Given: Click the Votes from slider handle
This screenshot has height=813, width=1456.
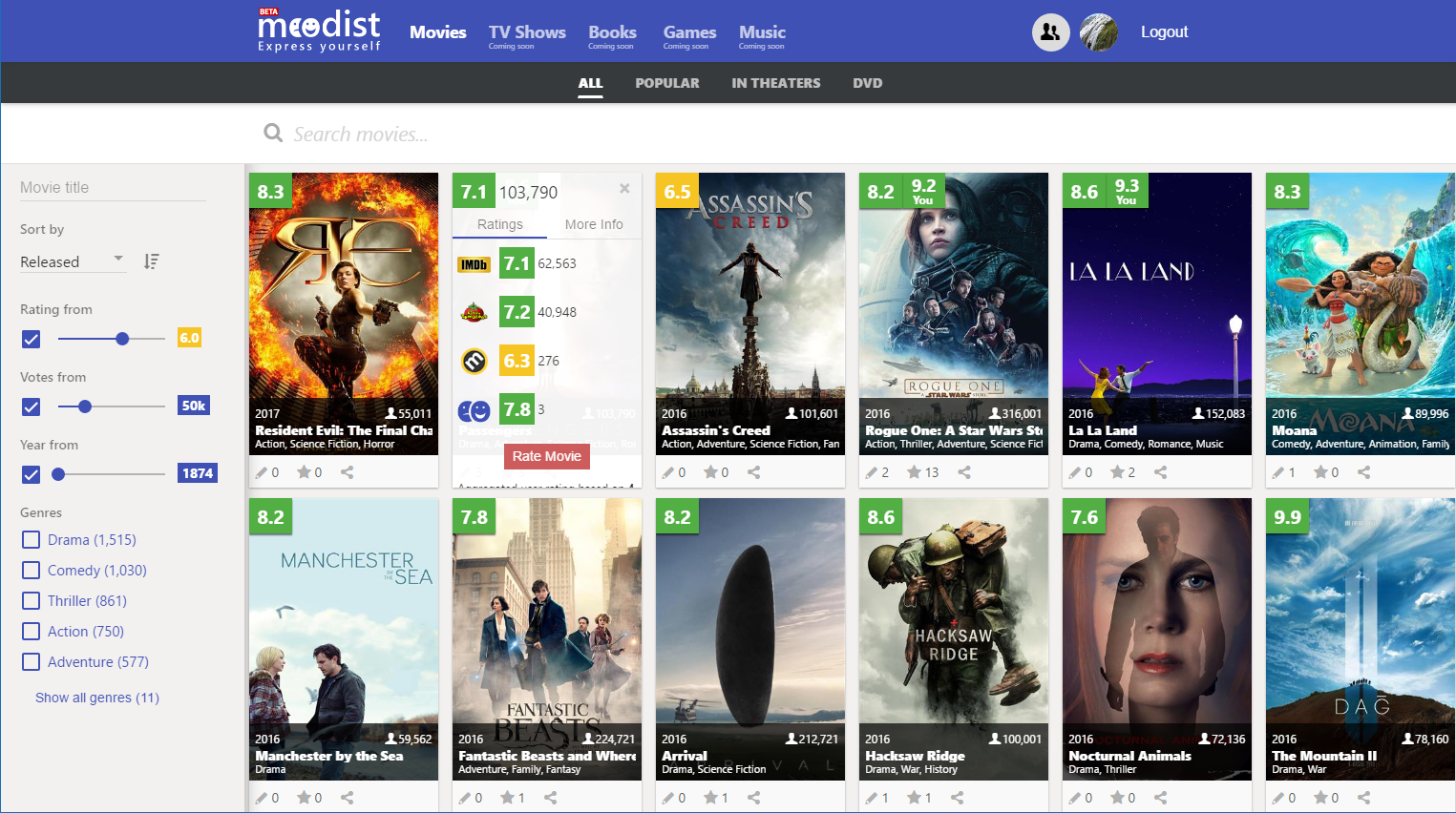Looking at the screenshot, I should (85, 406).
